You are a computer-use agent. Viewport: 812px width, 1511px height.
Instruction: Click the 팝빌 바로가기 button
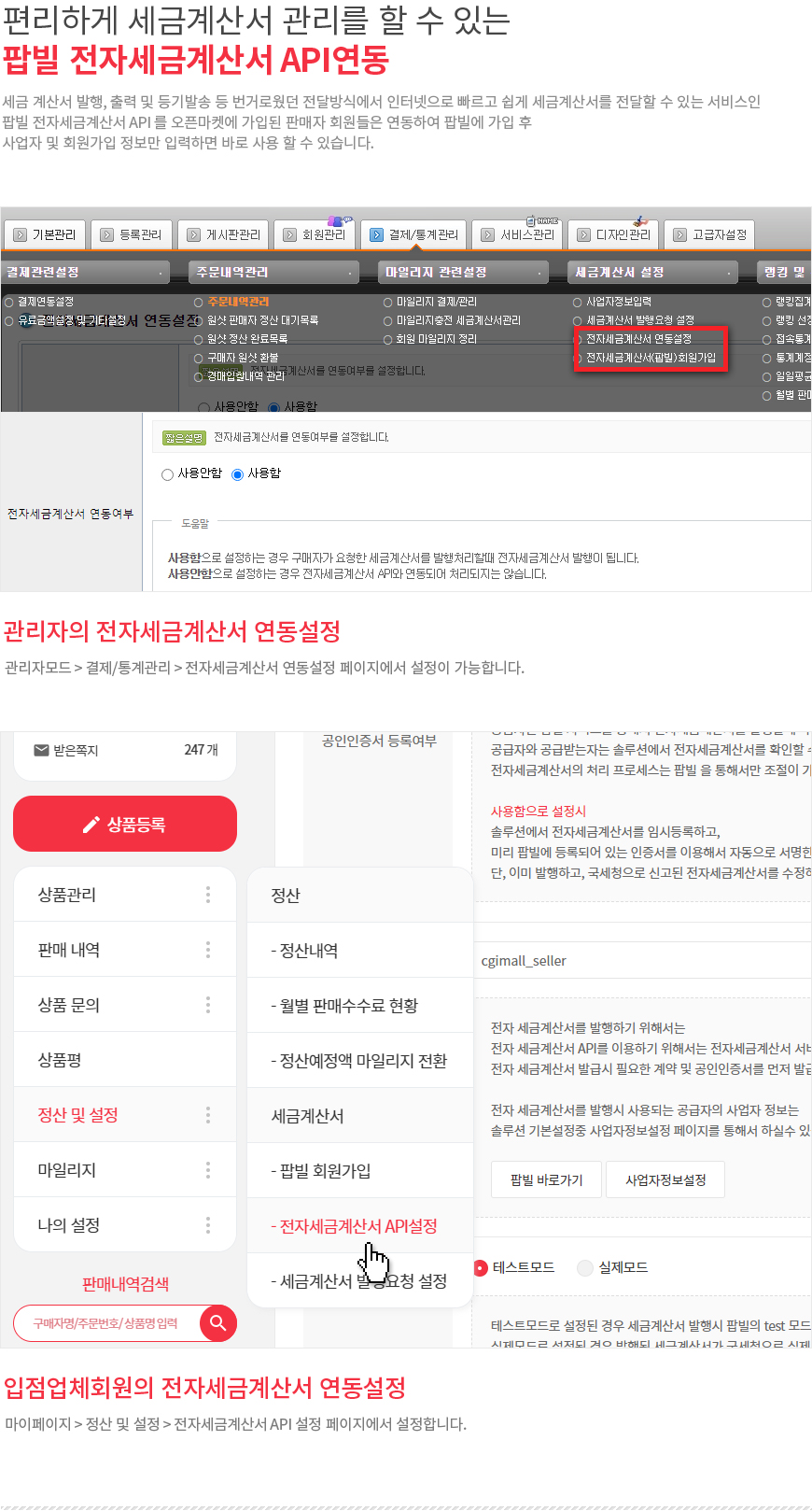coord(547,1179)
